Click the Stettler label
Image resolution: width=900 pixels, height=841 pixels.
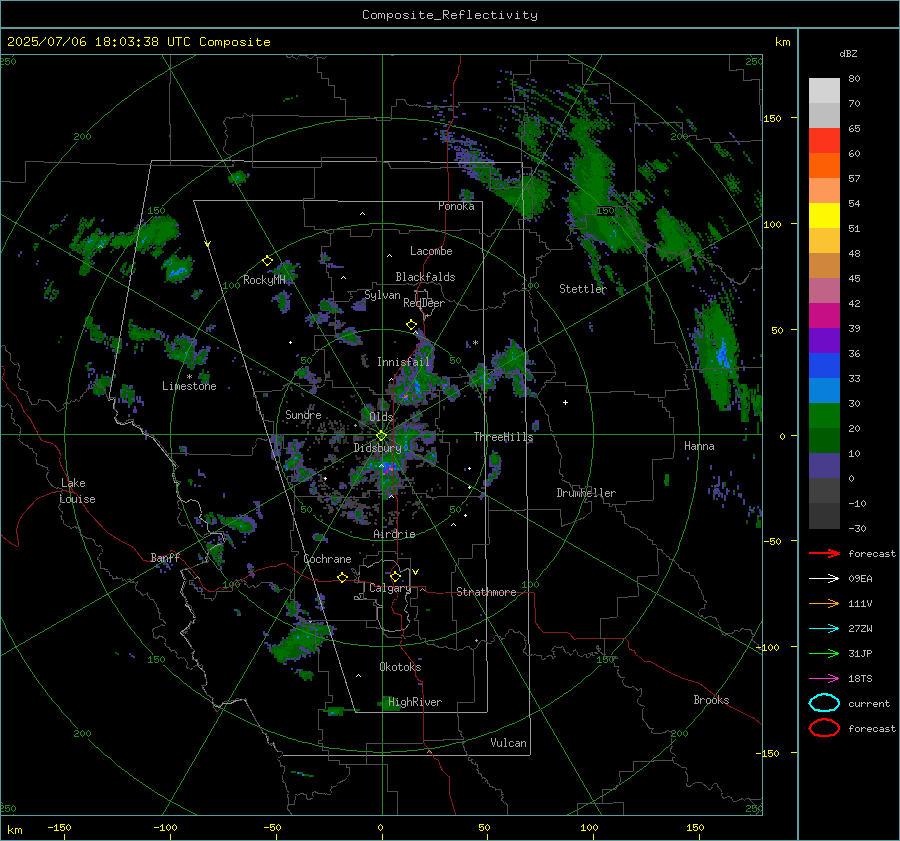point(583,289)
